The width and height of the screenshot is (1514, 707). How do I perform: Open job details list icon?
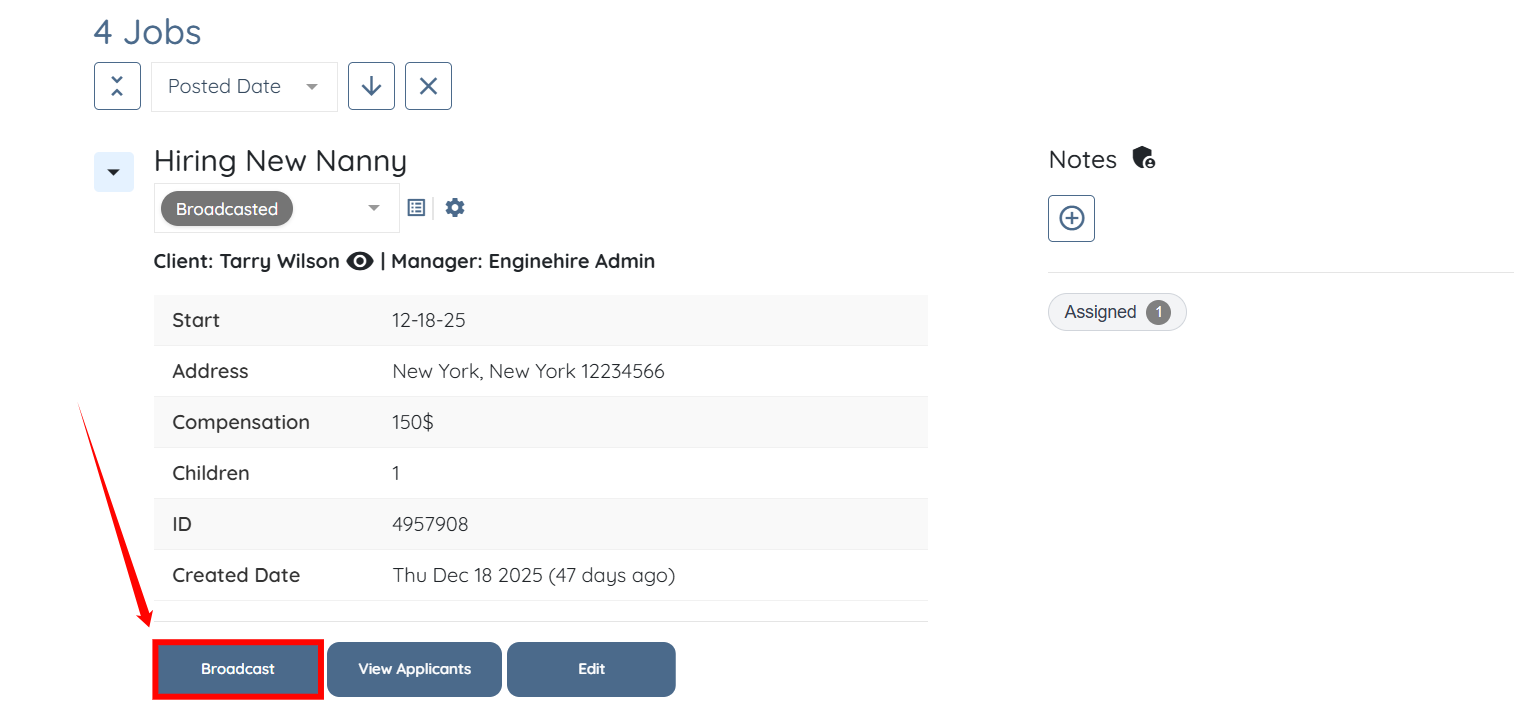[x=416, y=208]
